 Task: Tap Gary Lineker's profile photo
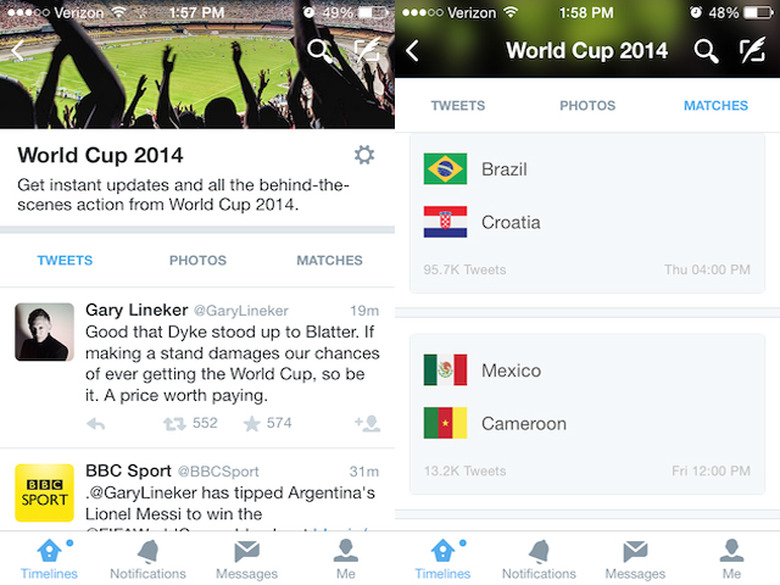(44, 332)
